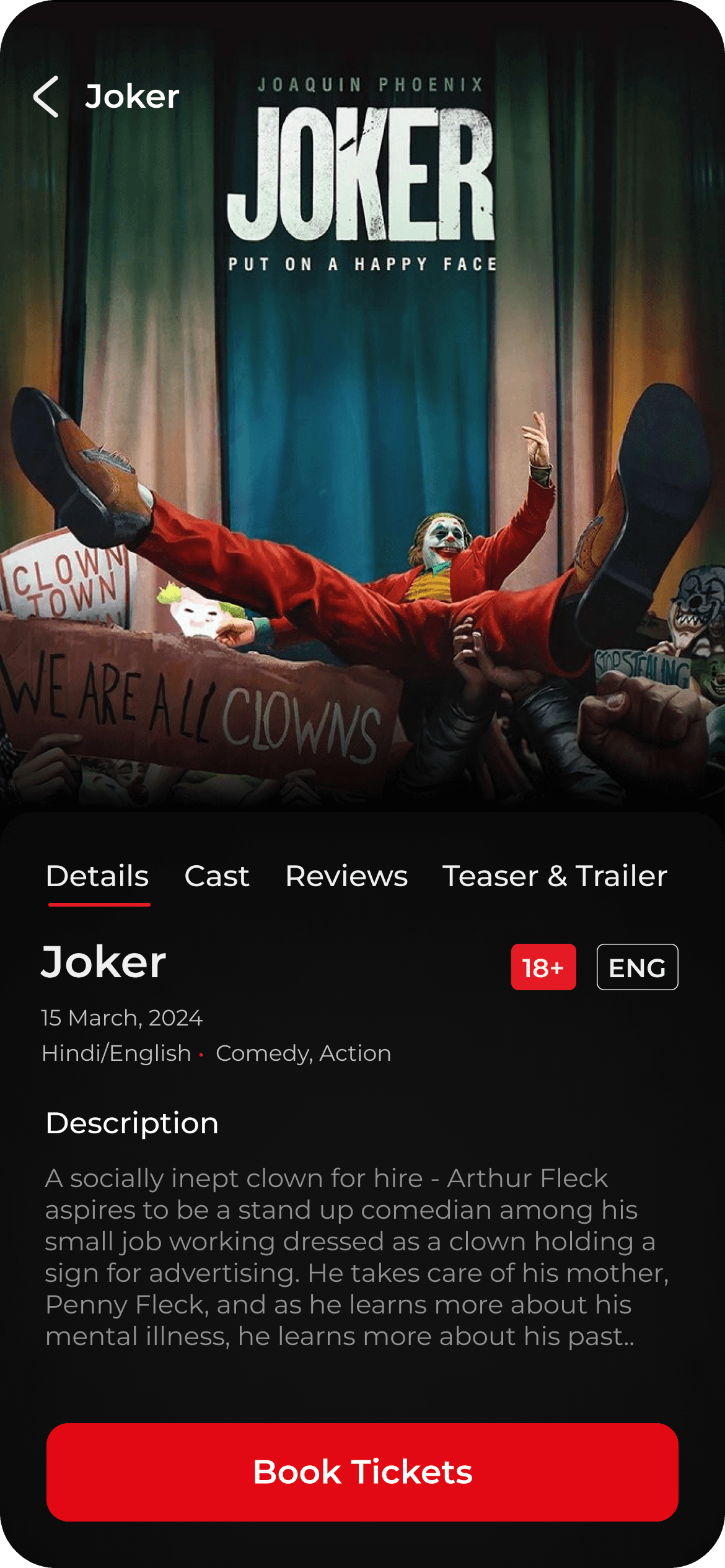Tap the movie description paragraph

[x=356, y=1257]
